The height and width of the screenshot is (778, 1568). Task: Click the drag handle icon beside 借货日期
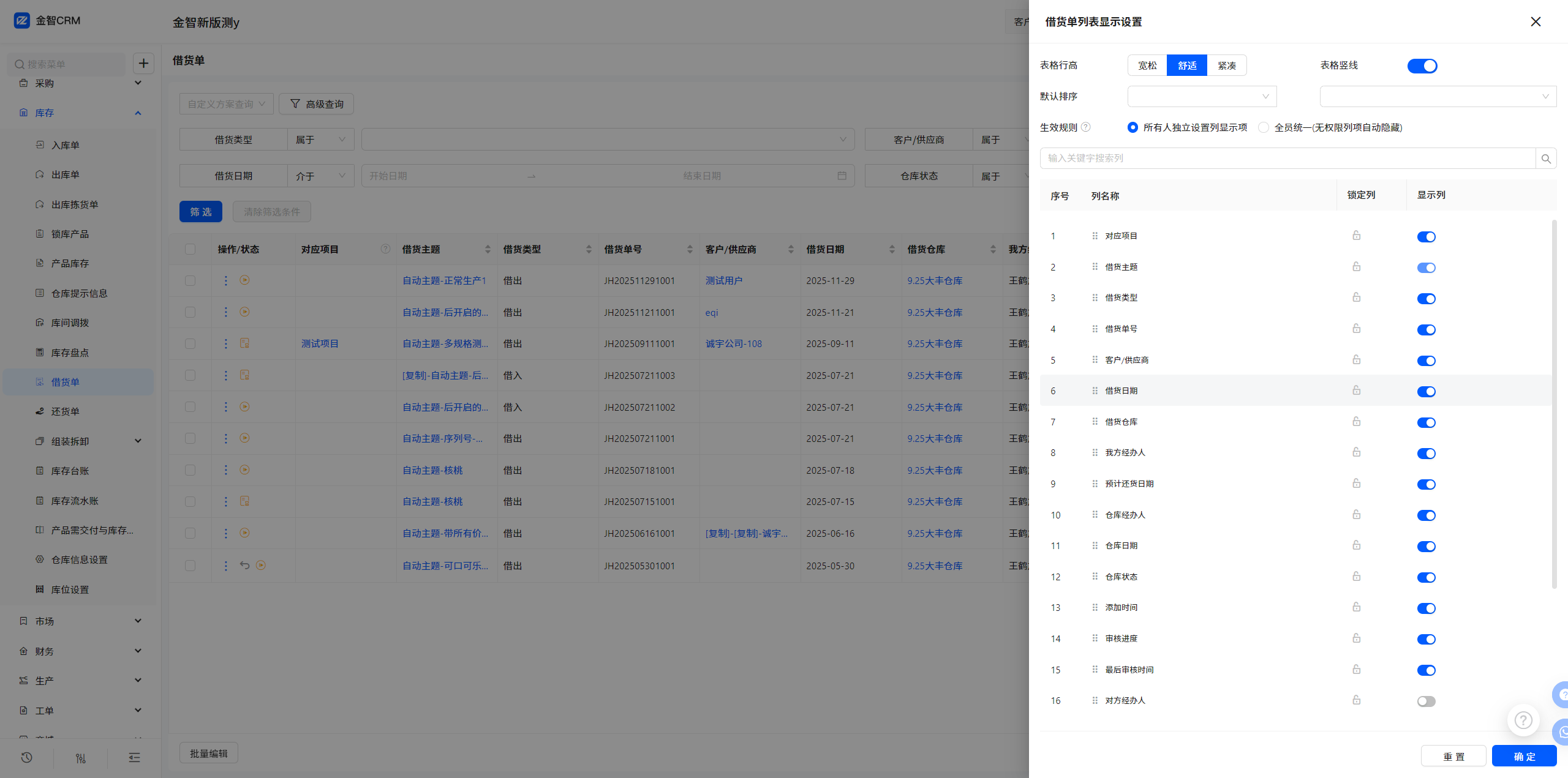point(1095,391)
